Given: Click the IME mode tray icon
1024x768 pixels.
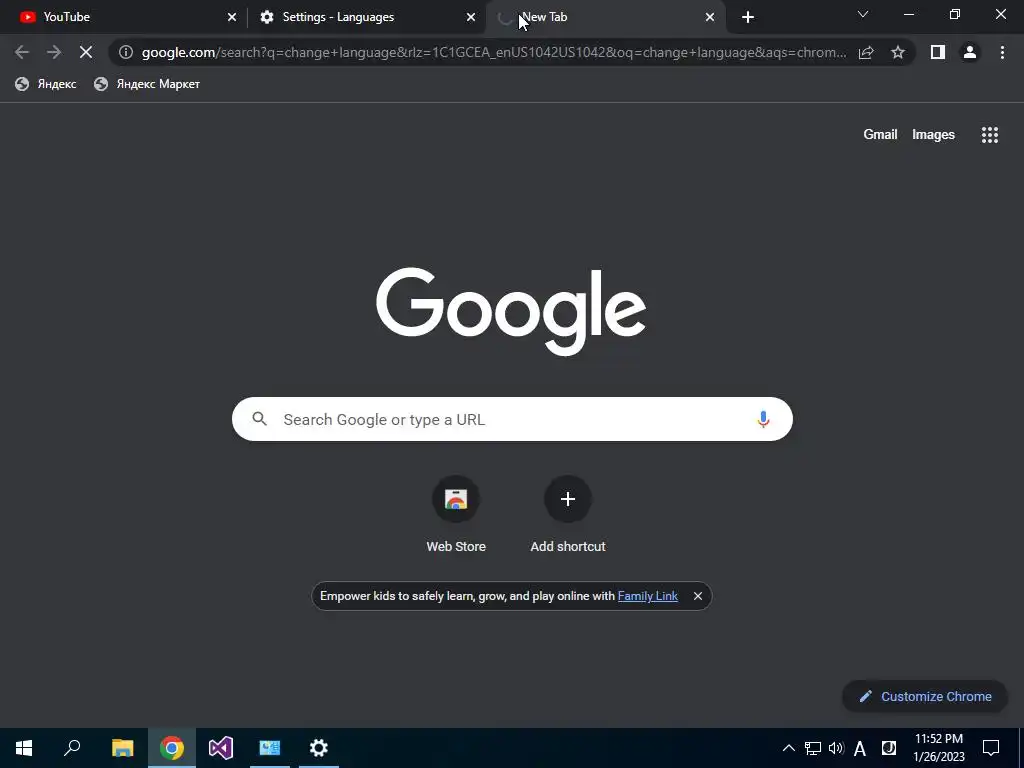Looking at the screenshot, I should point(889,748).
